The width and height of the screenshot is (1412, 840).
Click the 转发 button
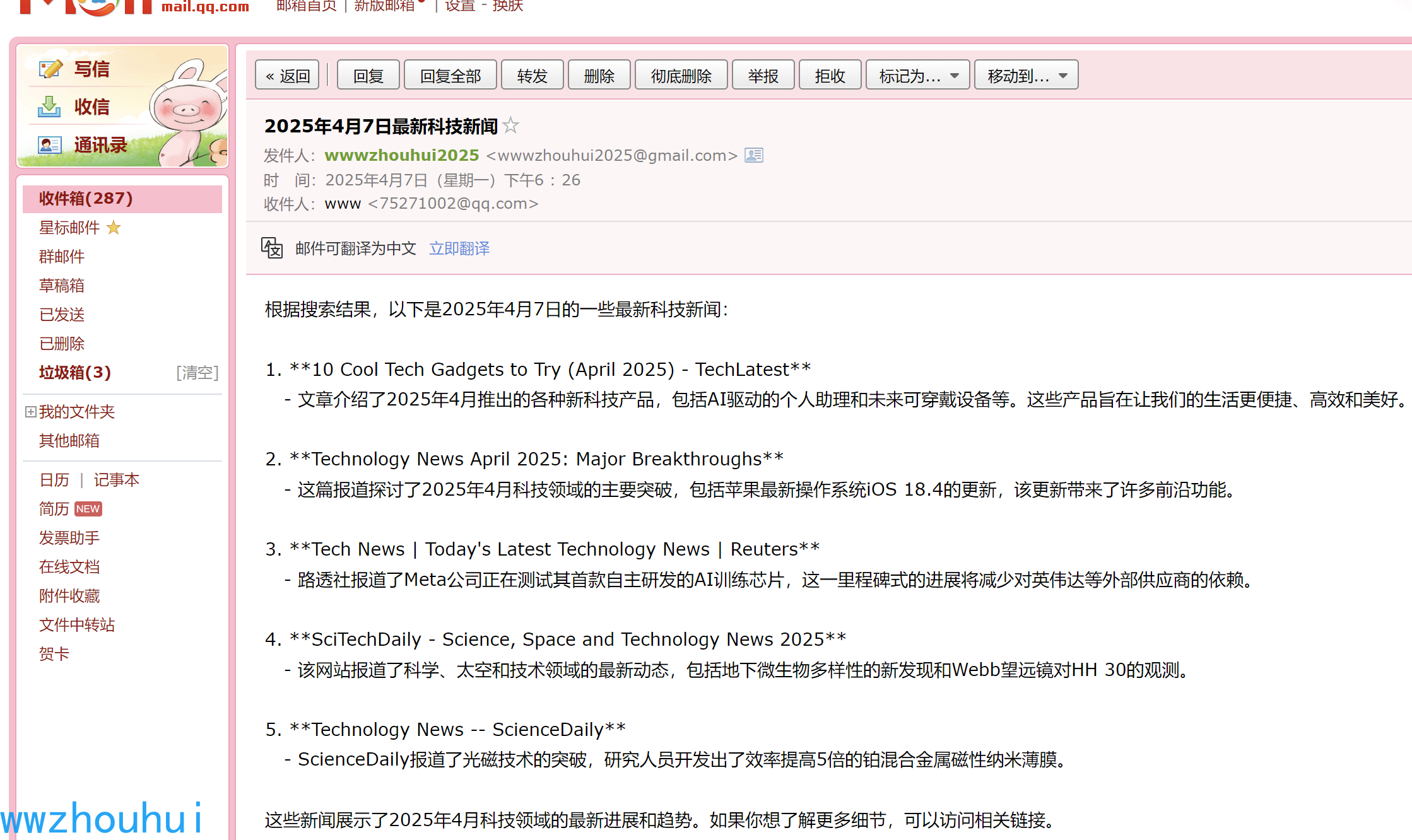point(532,76)
